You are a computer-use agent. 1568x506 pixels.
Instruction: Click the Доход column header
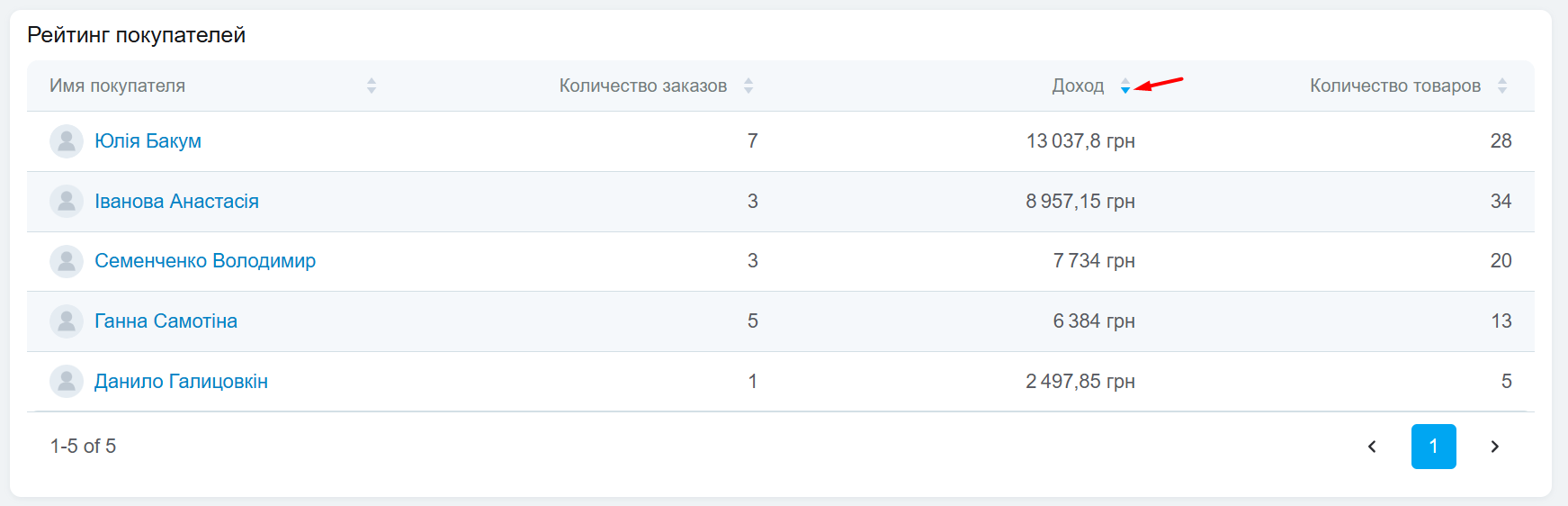tap(1078, 86)
